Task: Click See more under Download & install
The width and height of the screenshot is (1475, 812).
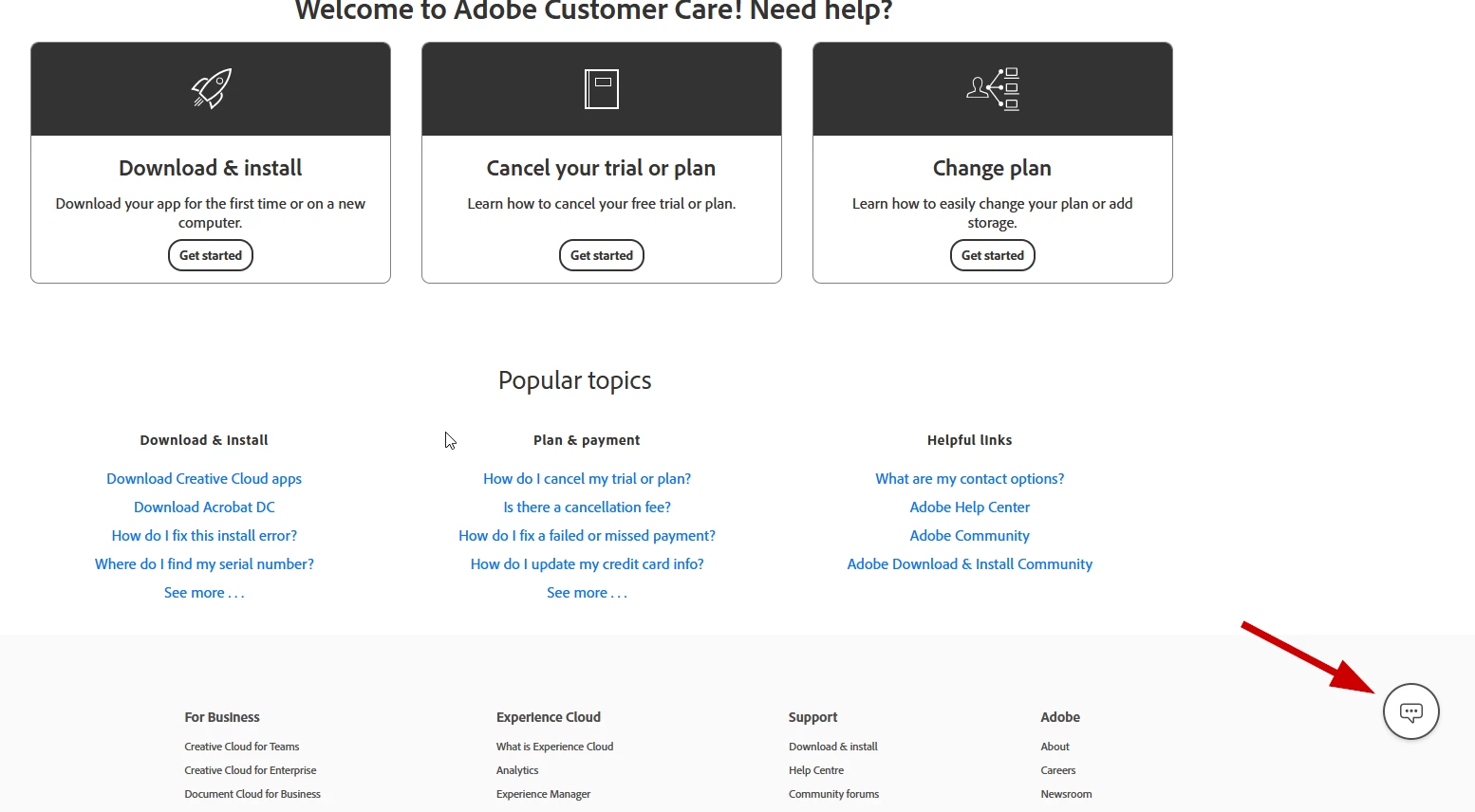Action: coord(204,593)
